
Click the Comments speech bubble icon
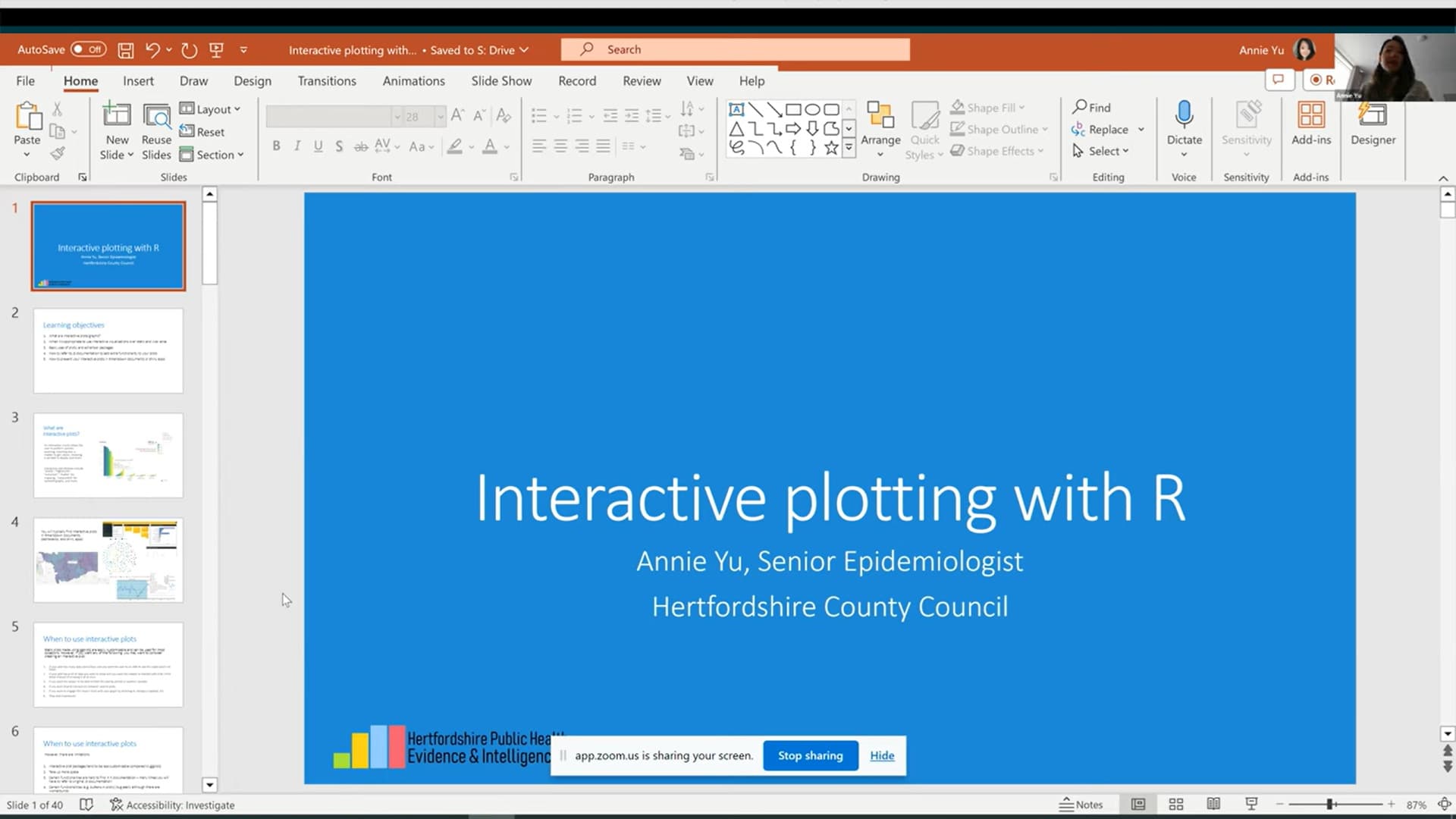pos(1279,80)
